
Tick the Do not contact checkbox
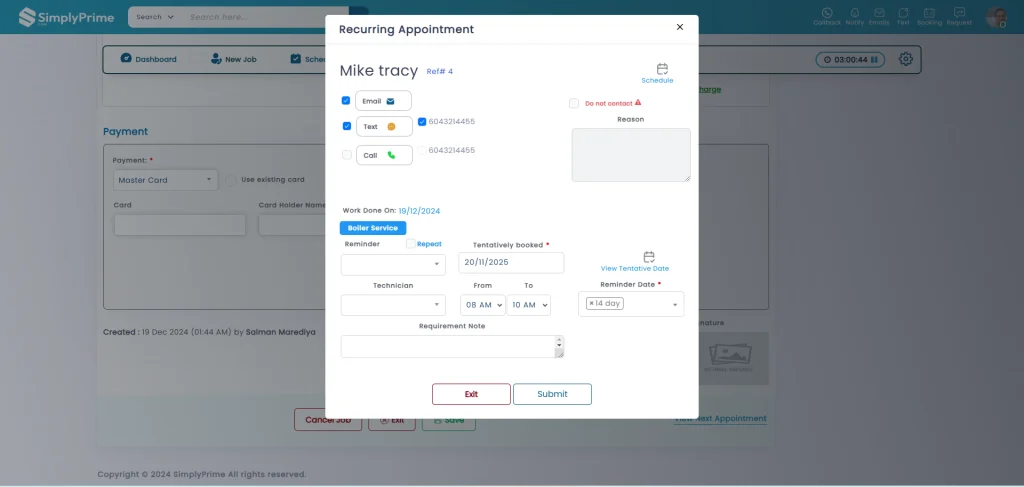click(574, 103)
